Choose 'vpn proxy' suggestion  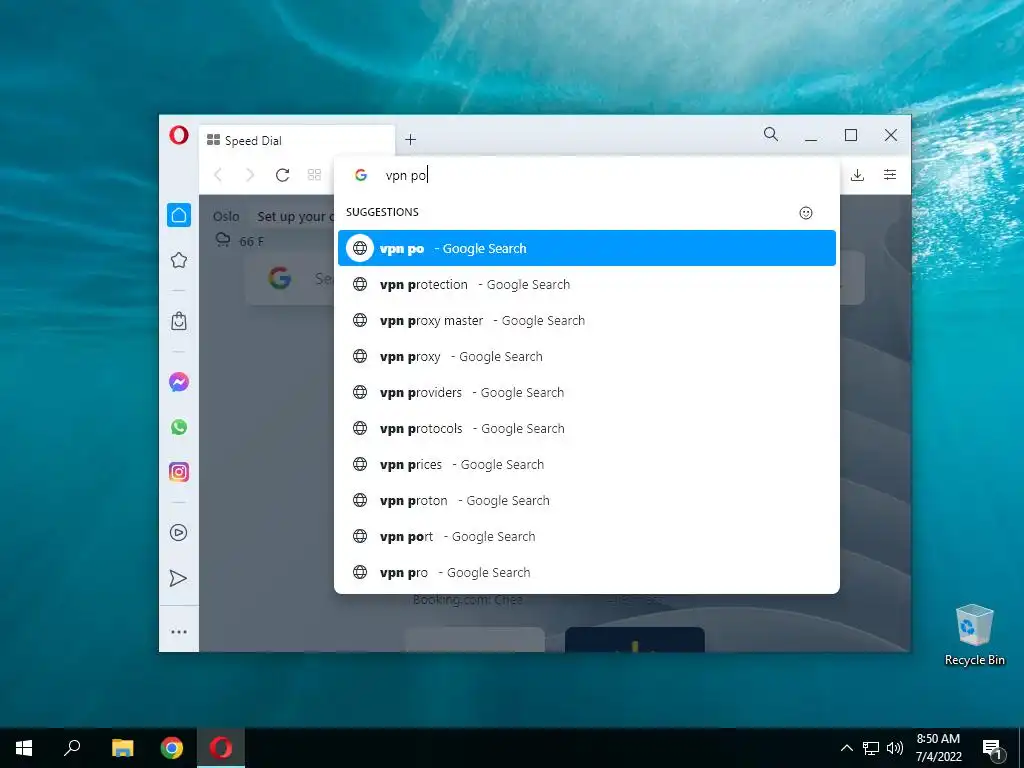[586, 356]
